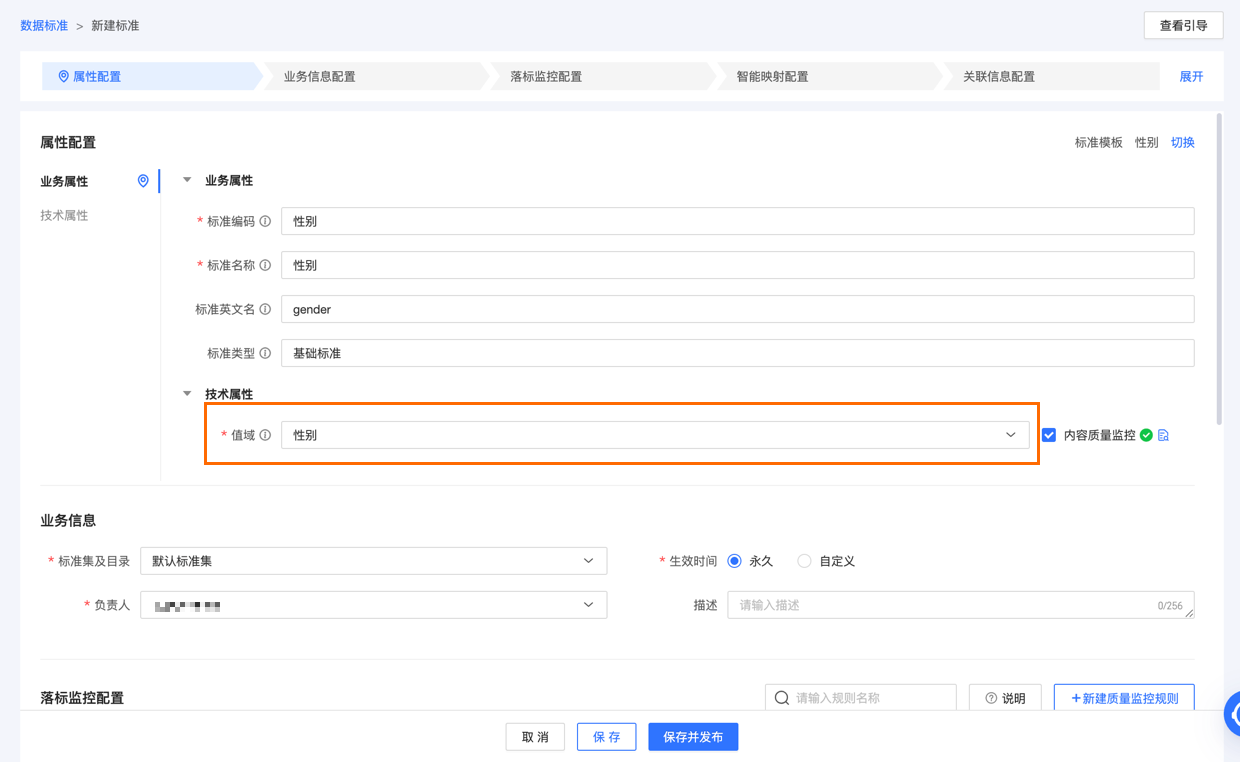Click the 标准类型 field showing 基础标准
Image resolution: width=1240 pixels, height=762 pixels.
coord(737,353)
